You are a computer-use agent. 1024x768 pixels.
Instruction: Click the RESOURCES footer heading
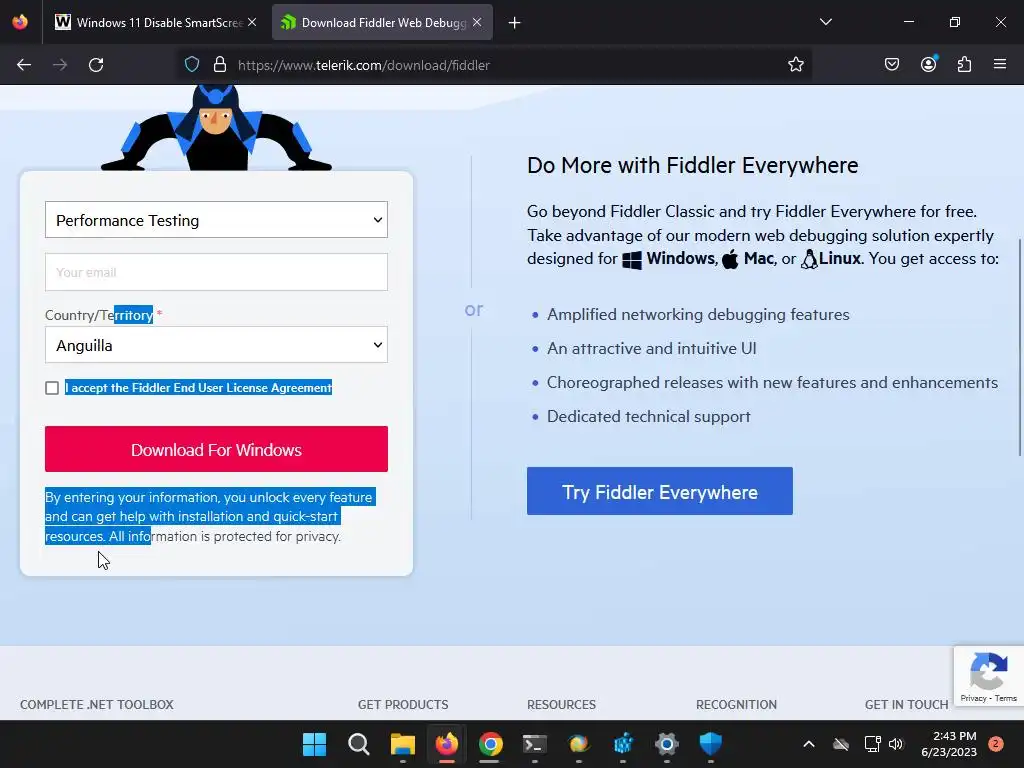coord(562,705)
